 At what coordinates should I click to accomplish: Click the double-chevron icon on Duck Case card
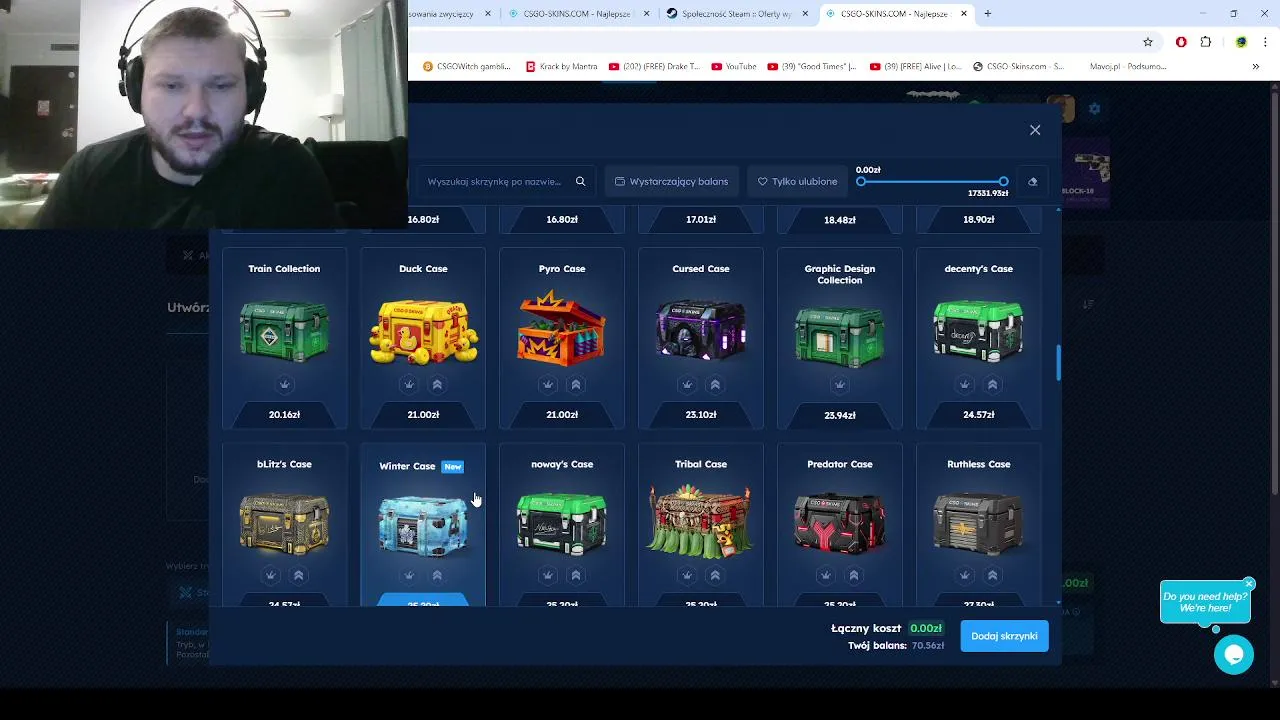[x=437, y=384]
